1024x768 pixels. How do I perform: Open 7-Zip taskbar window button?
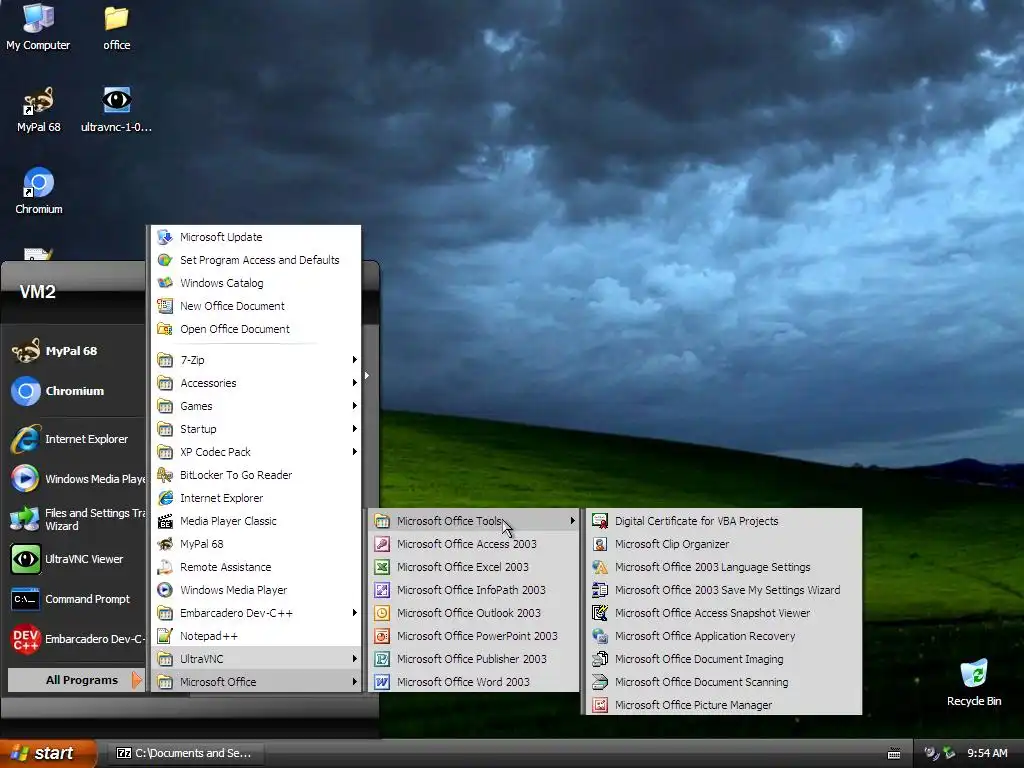point(184,753)
